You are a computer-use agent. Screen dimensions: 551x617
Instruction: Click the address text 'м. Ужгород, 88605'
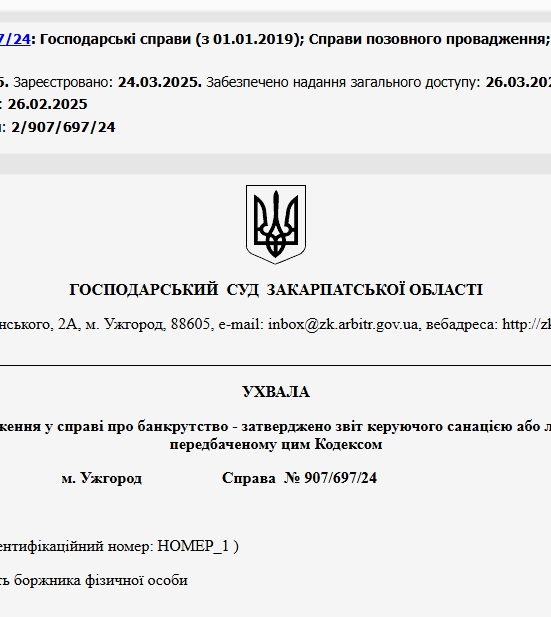148,324
